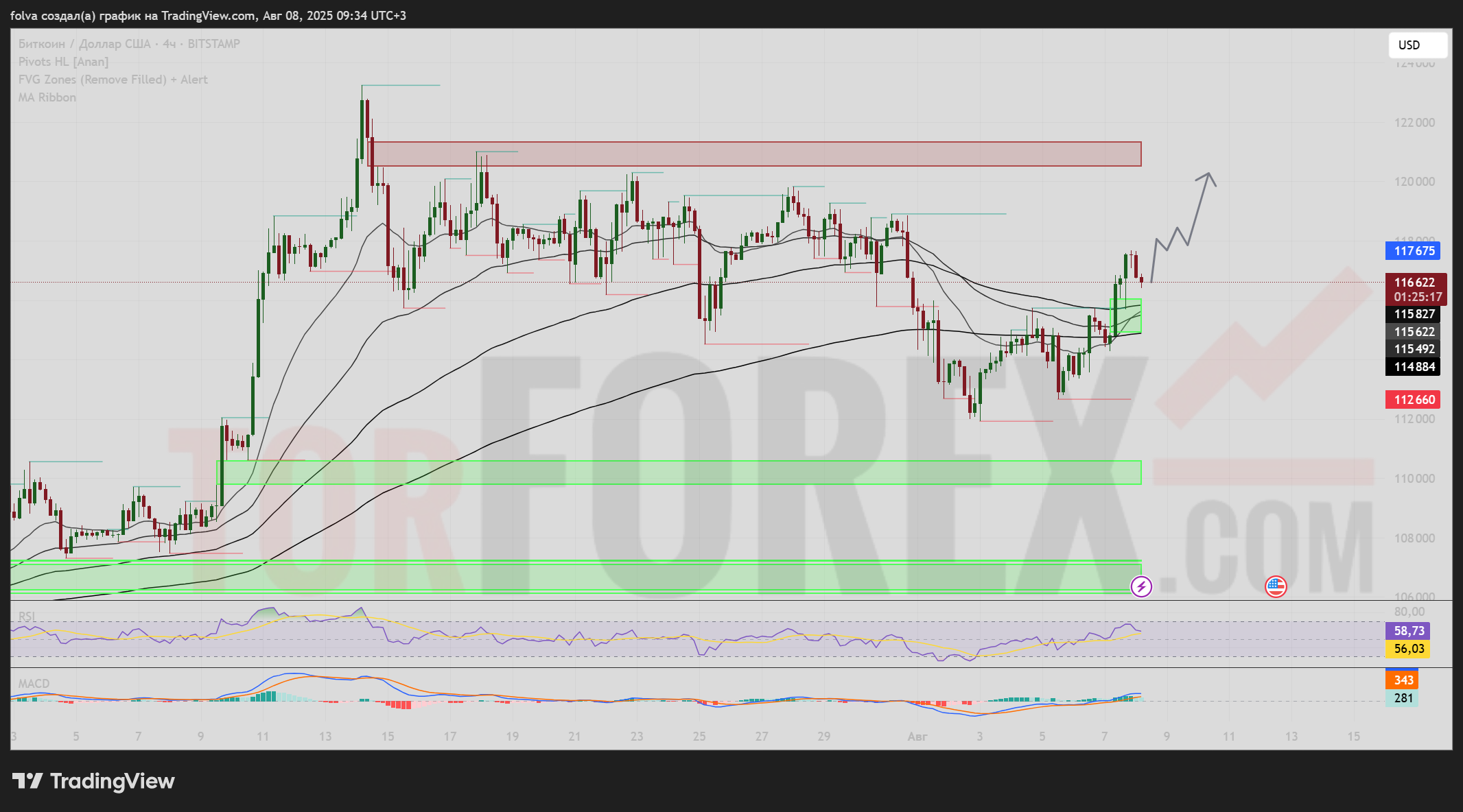The image size is (1463, 812).
Task: Click the Авг month label on time axis
Action: click(x=917, y=737)
